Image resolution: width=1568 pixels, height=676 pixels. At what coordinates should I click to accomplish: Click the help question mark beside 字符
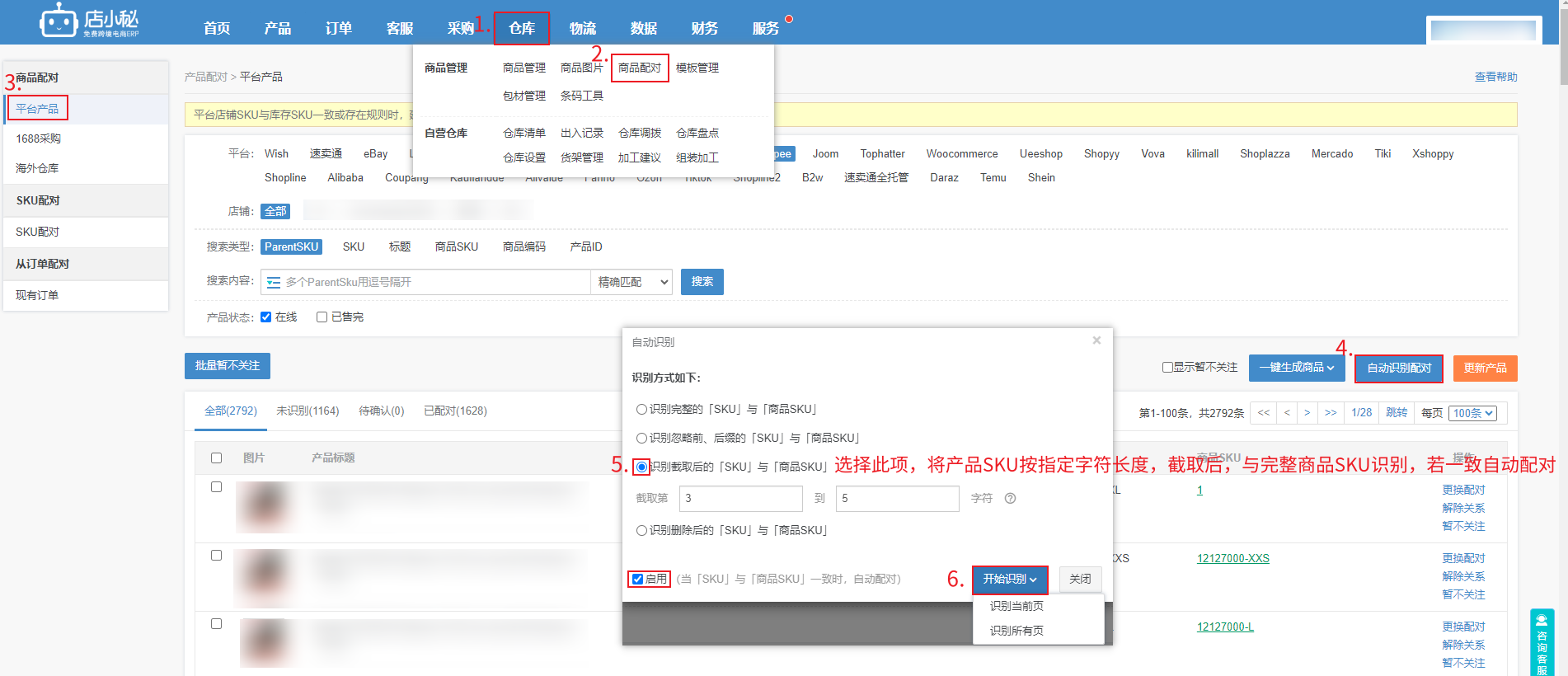[1010, 499]
